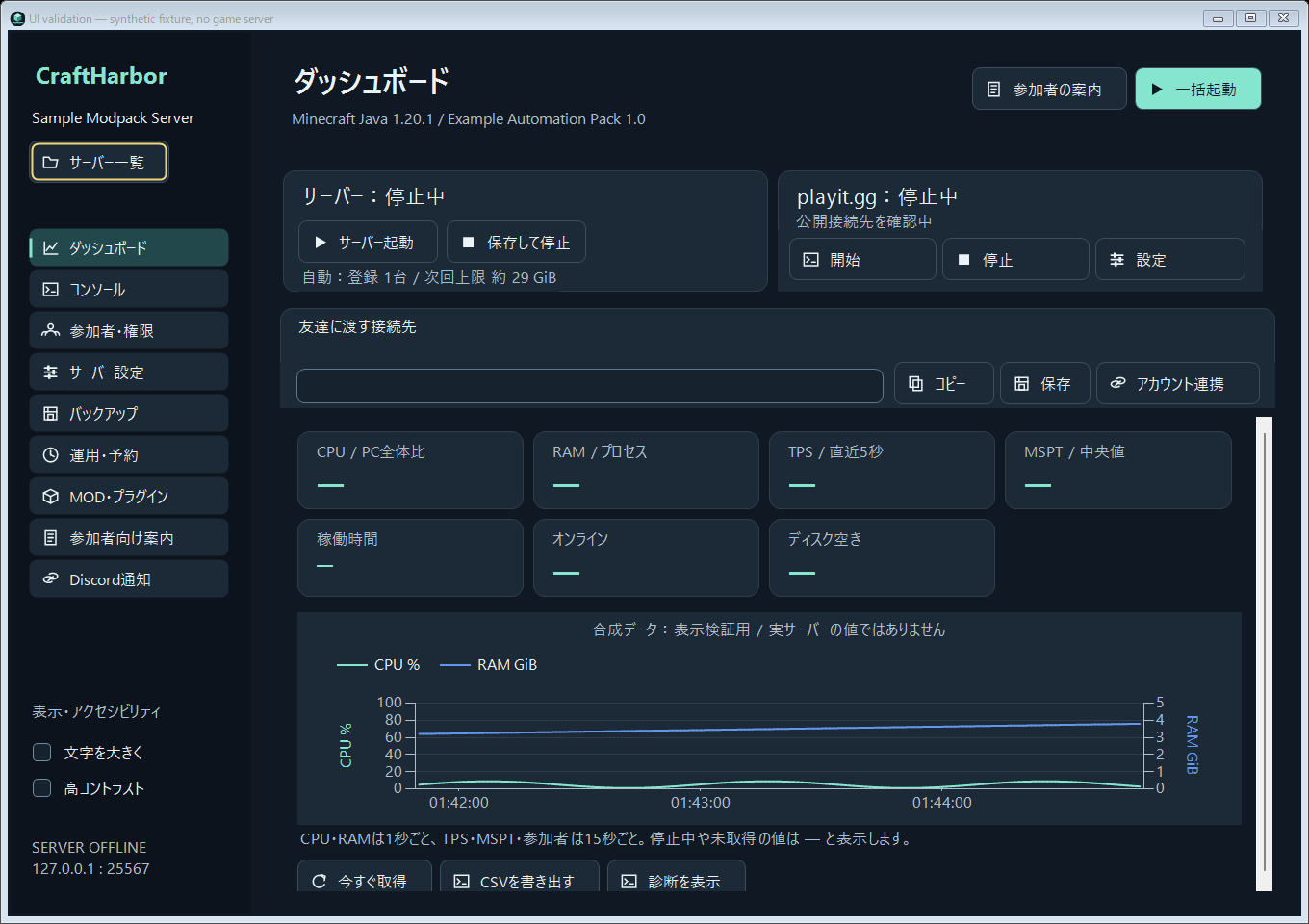
Task: Click 保存して停止 button
Action: click(516, 242)
